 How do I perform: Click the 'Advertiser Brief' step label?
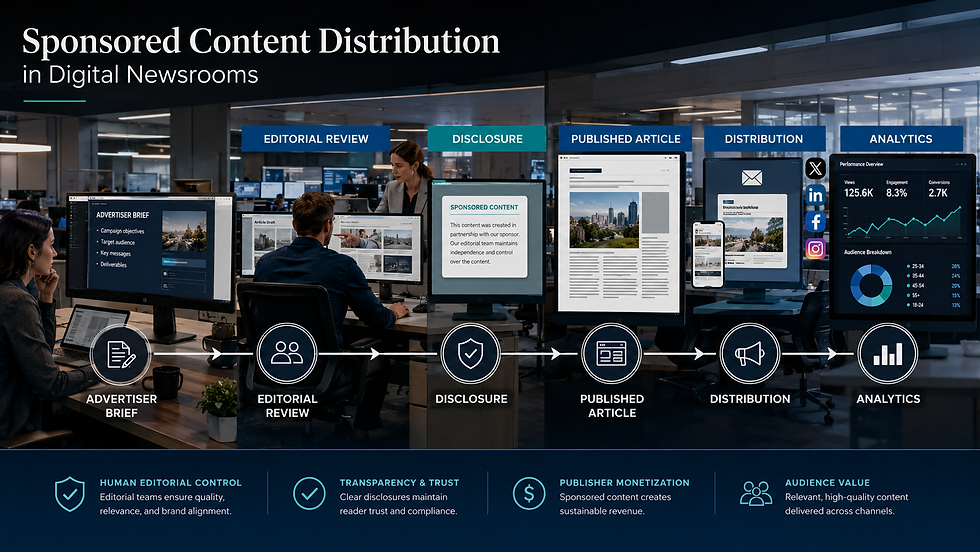click(121, 406)
